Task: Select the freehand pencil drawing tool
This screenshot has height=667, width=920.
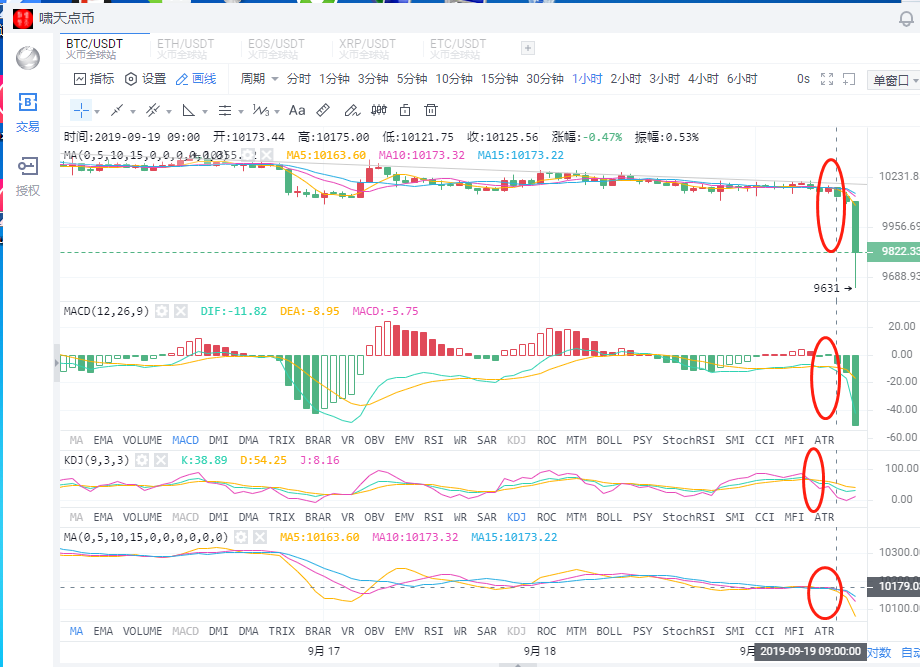Action: (x=351, y=110)
